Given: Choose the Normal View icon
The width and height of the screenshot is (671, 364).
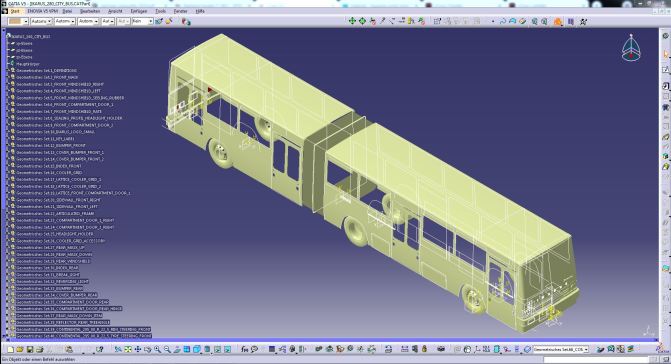Looking at the screenshot, I should (177, 349).
